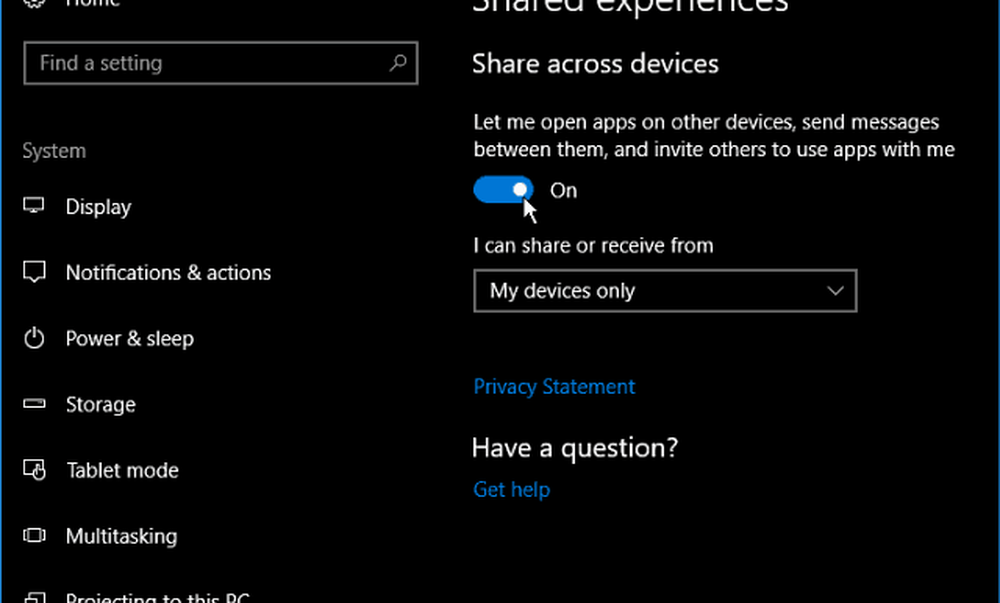Screen dimensions: 1000x603
Task: Toggle the Share across devices switch
Action: (x=504, y=189)
